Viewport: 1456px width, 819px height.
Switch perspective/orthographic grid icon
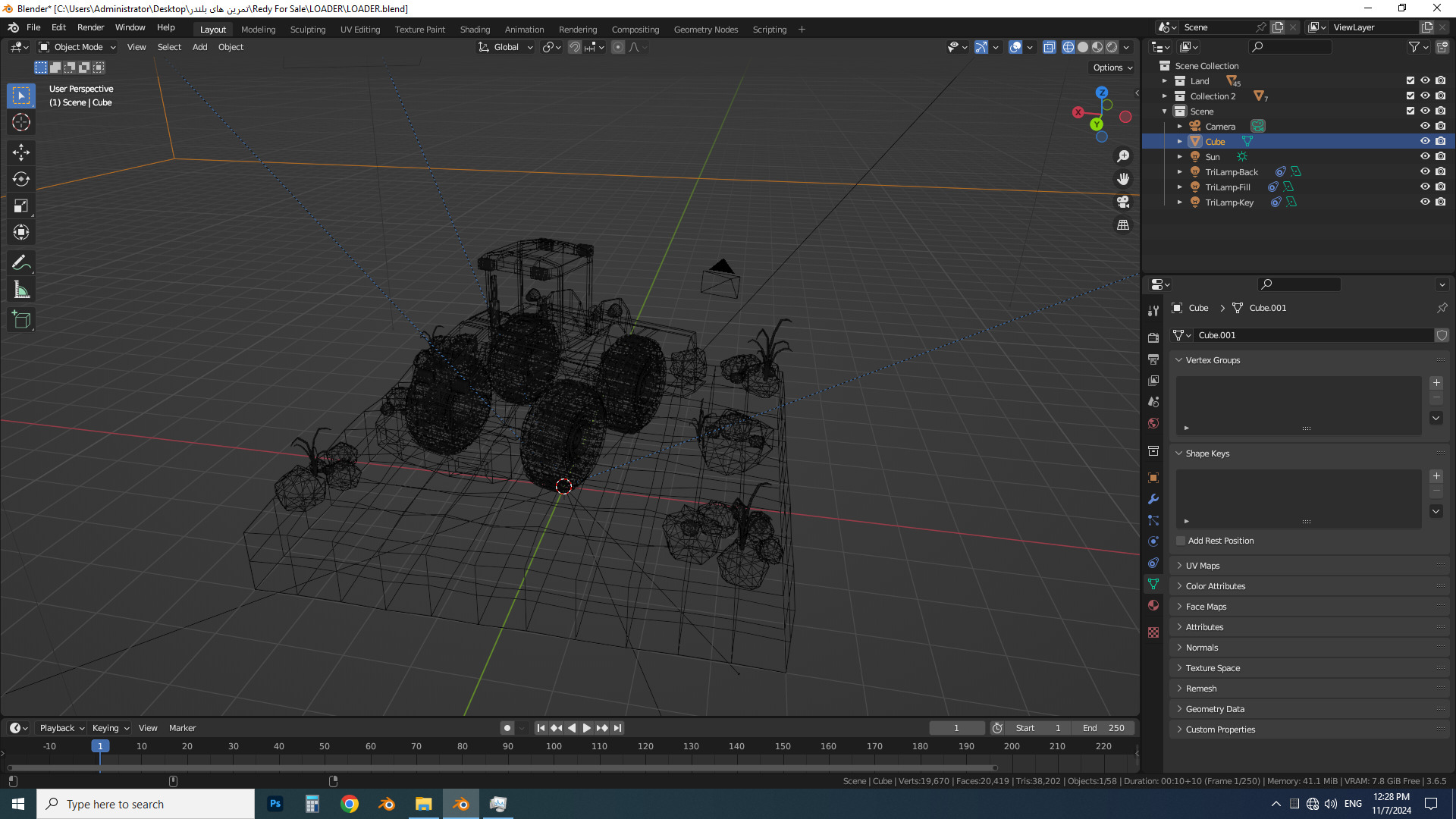(x=1123, y=225)
